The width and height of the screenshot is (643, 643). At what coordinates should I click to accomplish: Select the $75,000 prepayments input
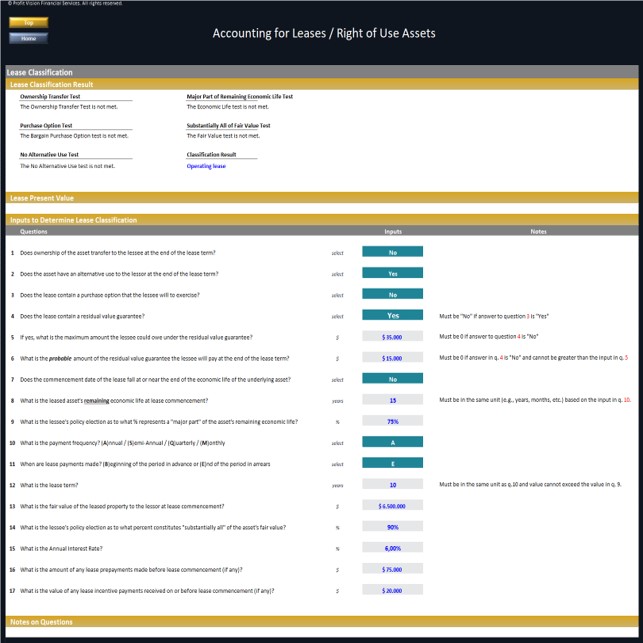tap(392, 569)
